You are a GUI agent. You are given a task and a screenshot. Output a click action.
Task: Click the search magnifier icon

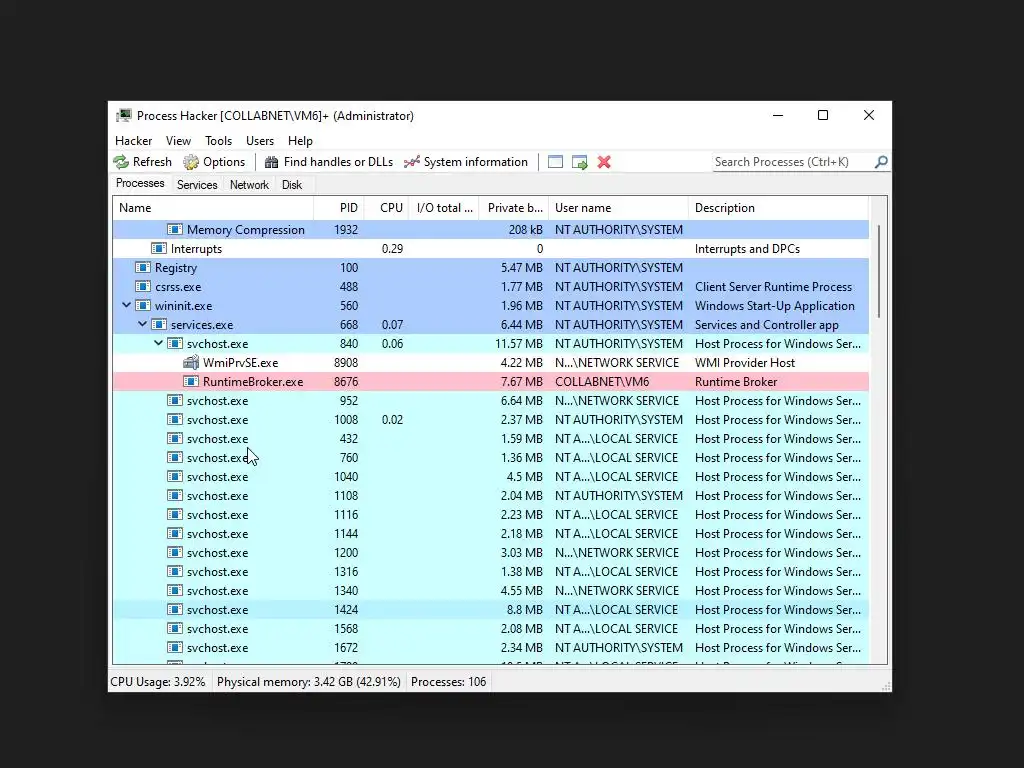[881, 162]
